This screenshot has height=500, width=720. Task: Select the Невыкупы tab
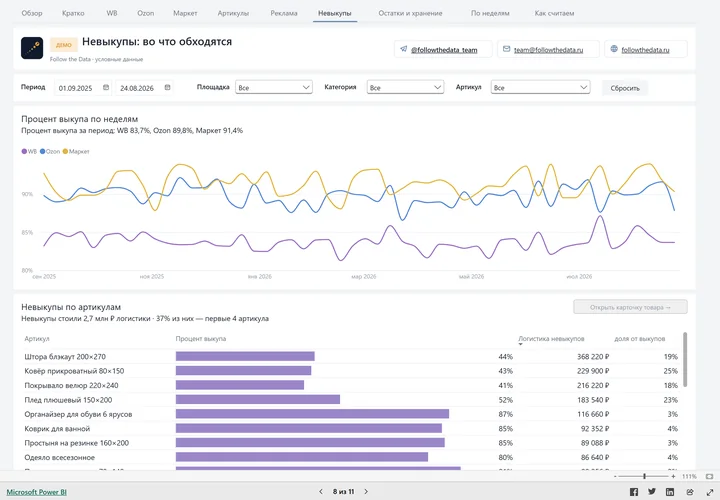click(x=335, y=13)
